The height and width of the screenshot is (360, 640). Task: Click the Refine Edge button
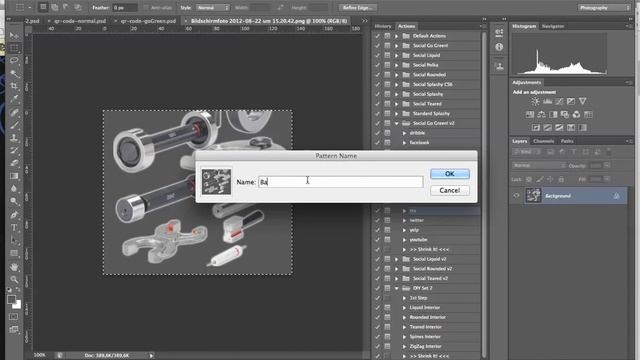(x=358, y=8)
